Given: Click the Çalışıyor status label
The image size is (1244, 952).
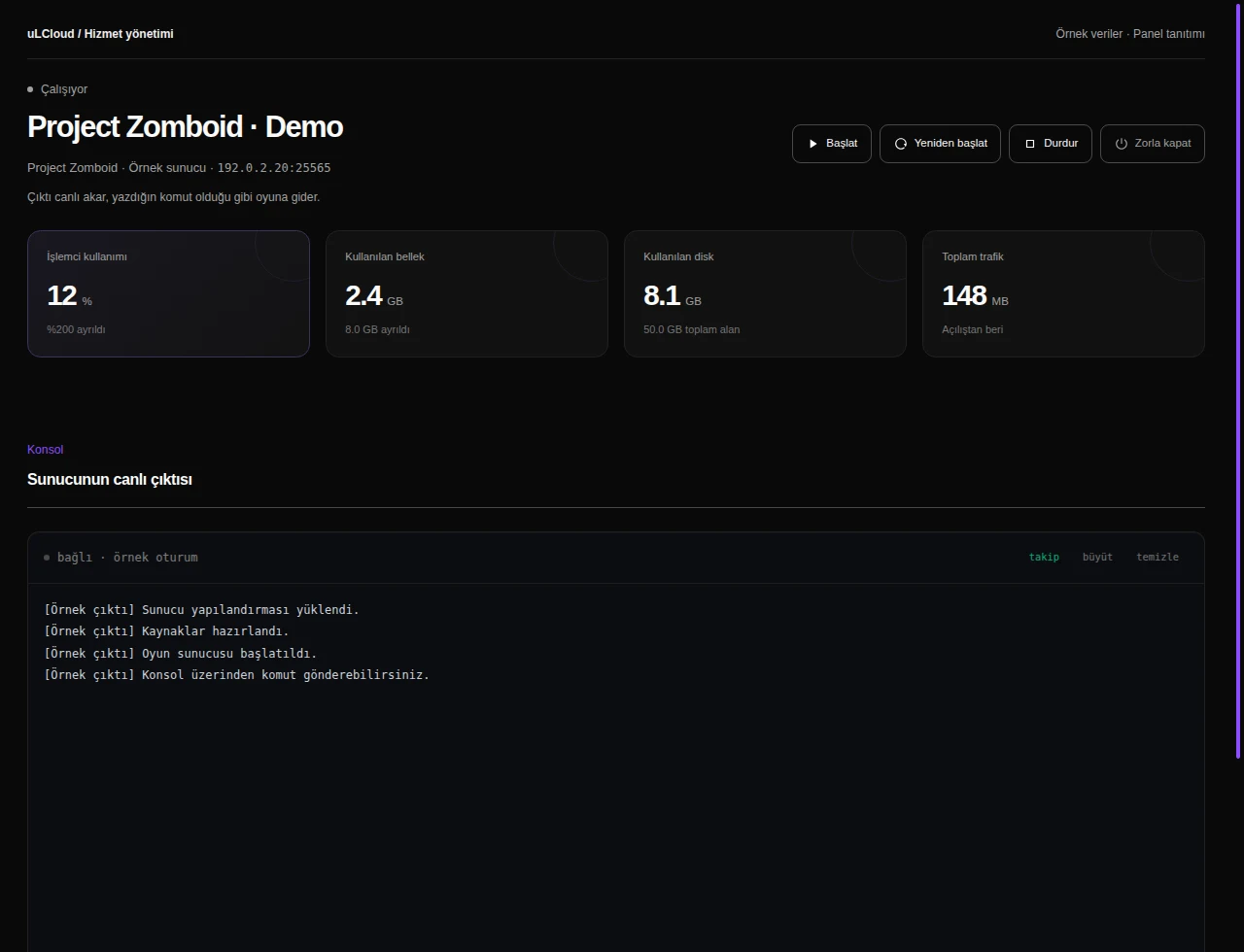Looking at the screenshot, I should [64, 89].
